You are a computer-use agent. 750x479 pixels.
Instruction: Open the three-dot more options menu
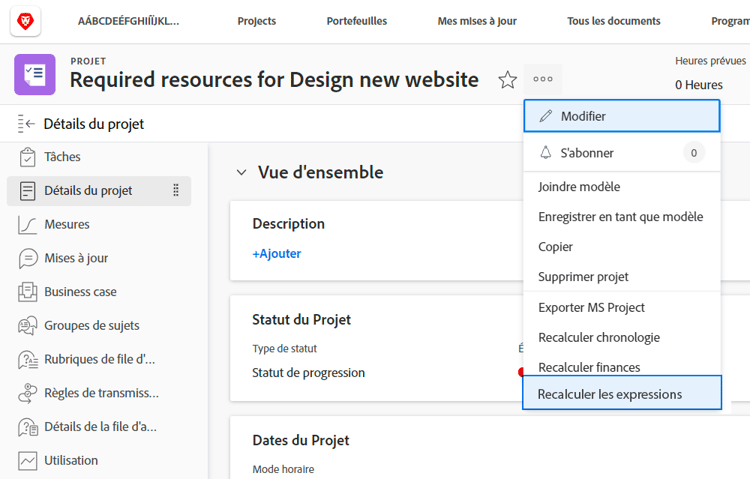[543, 79]
